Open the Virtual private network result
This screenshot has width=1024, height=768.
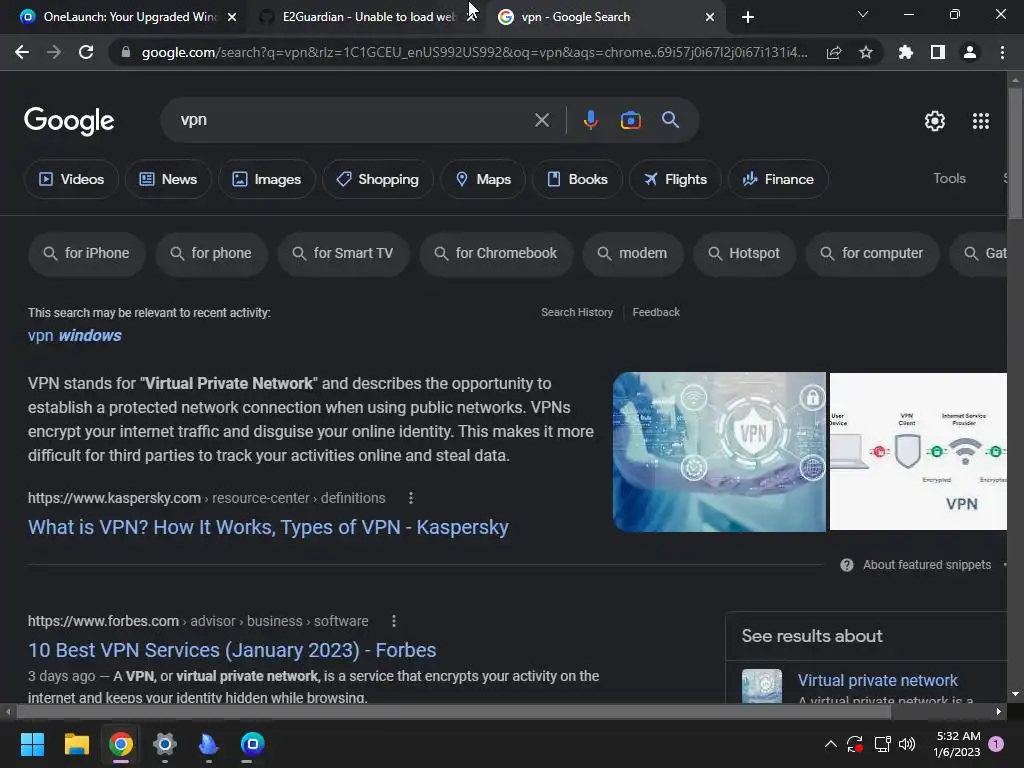click(877, 680)
